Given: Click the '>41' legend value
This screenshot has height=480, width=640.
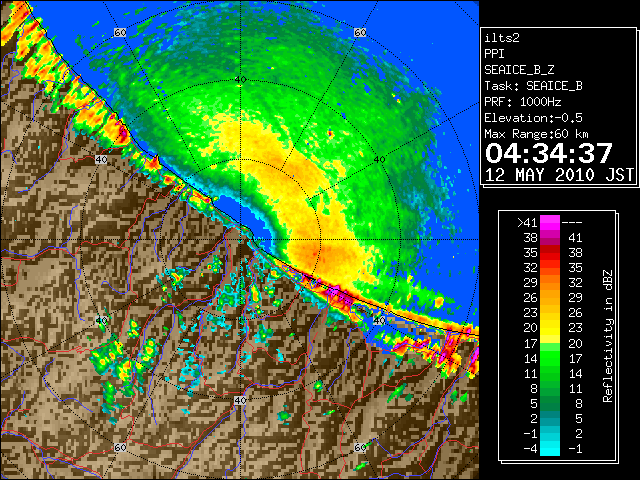Looking at the screenshot, I should pos(527,223).
